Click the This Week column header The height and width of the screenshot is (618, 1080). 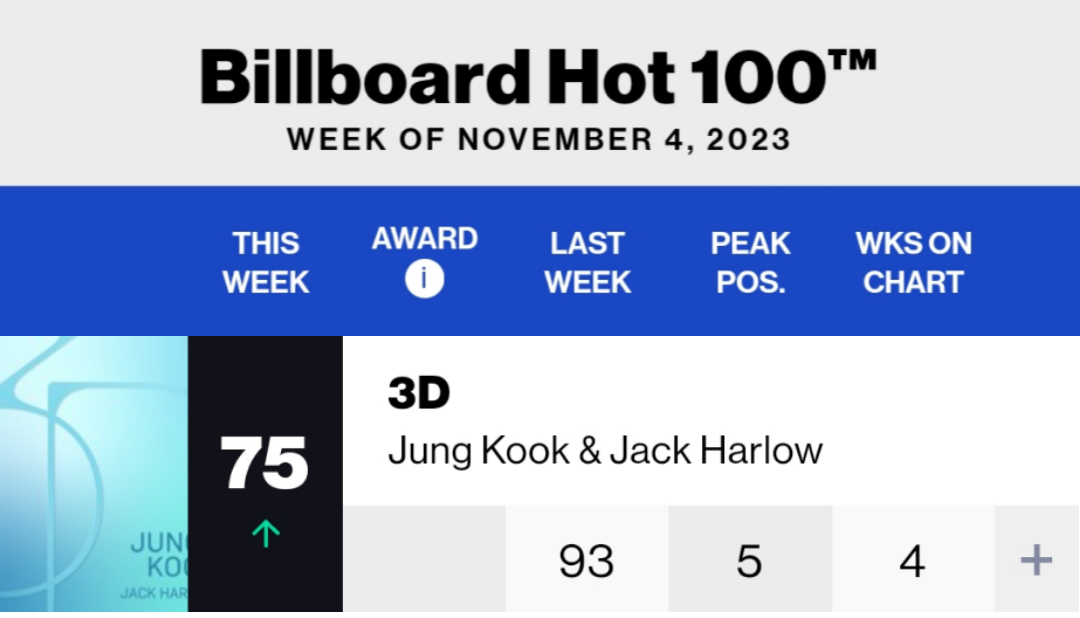pyautogui.click(x=266, y=262)
